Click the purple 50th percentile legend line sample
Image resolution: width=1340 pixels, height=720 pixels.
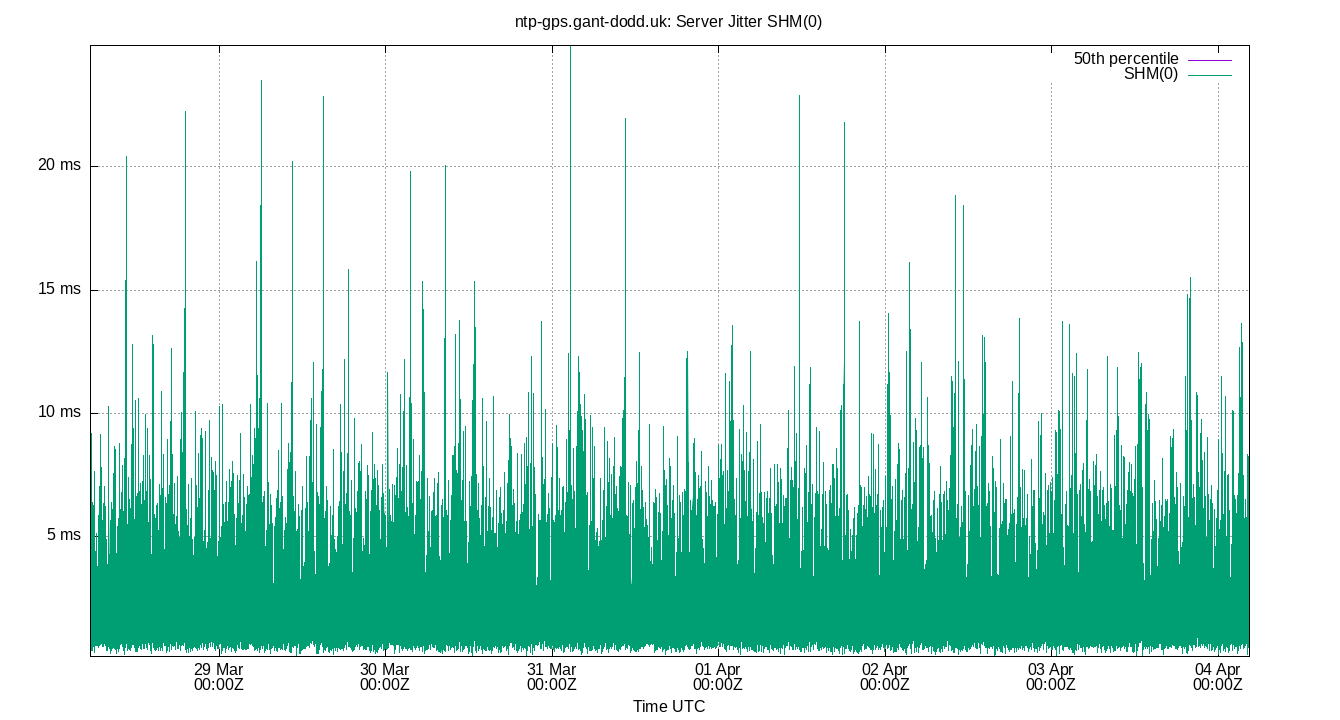coord(1210,58)
